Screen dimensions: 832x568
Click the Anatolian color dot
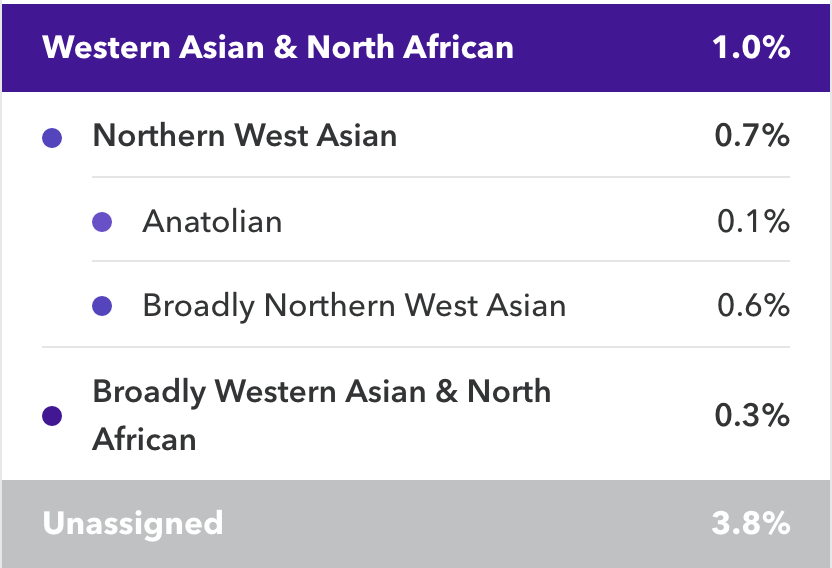(x=102, y=222)
